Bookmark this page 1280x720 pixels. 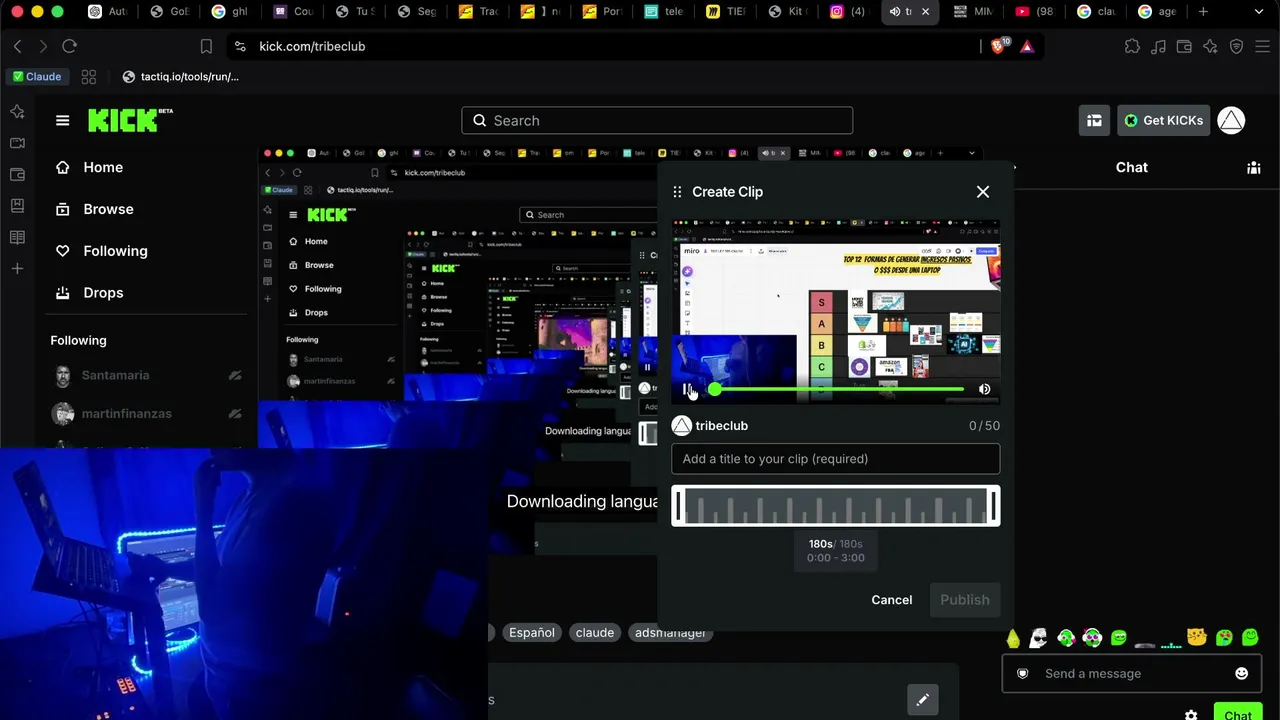206,46
